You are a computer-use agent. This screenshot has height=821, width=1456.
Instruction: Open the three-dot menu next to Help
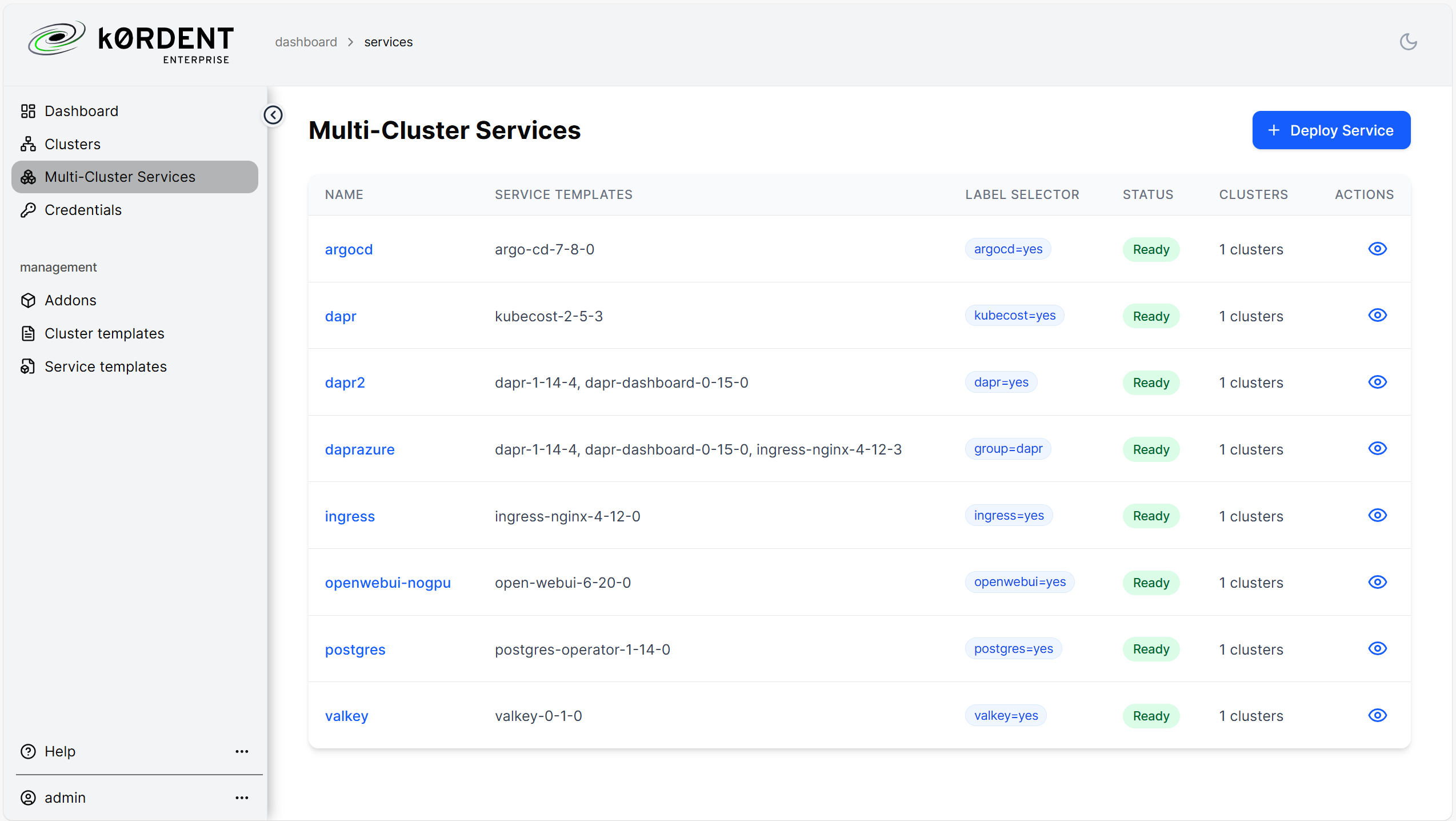(x=242, y=751)
